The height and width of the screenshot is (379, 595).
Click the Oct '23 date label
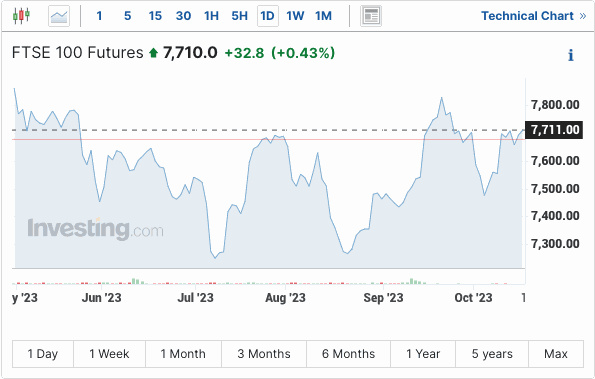[473, 298]
